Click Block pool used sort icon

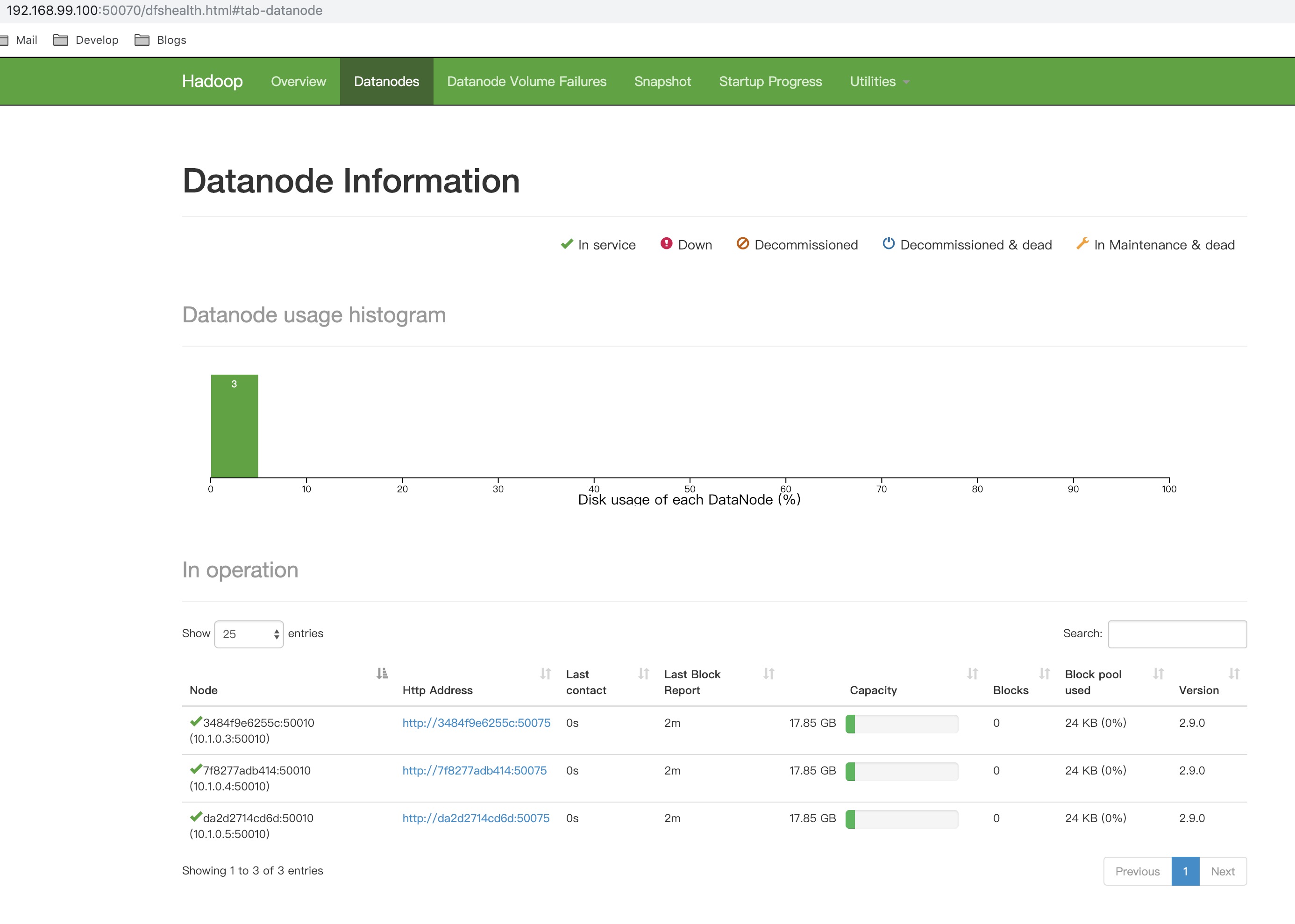[x=1158, y=674]
